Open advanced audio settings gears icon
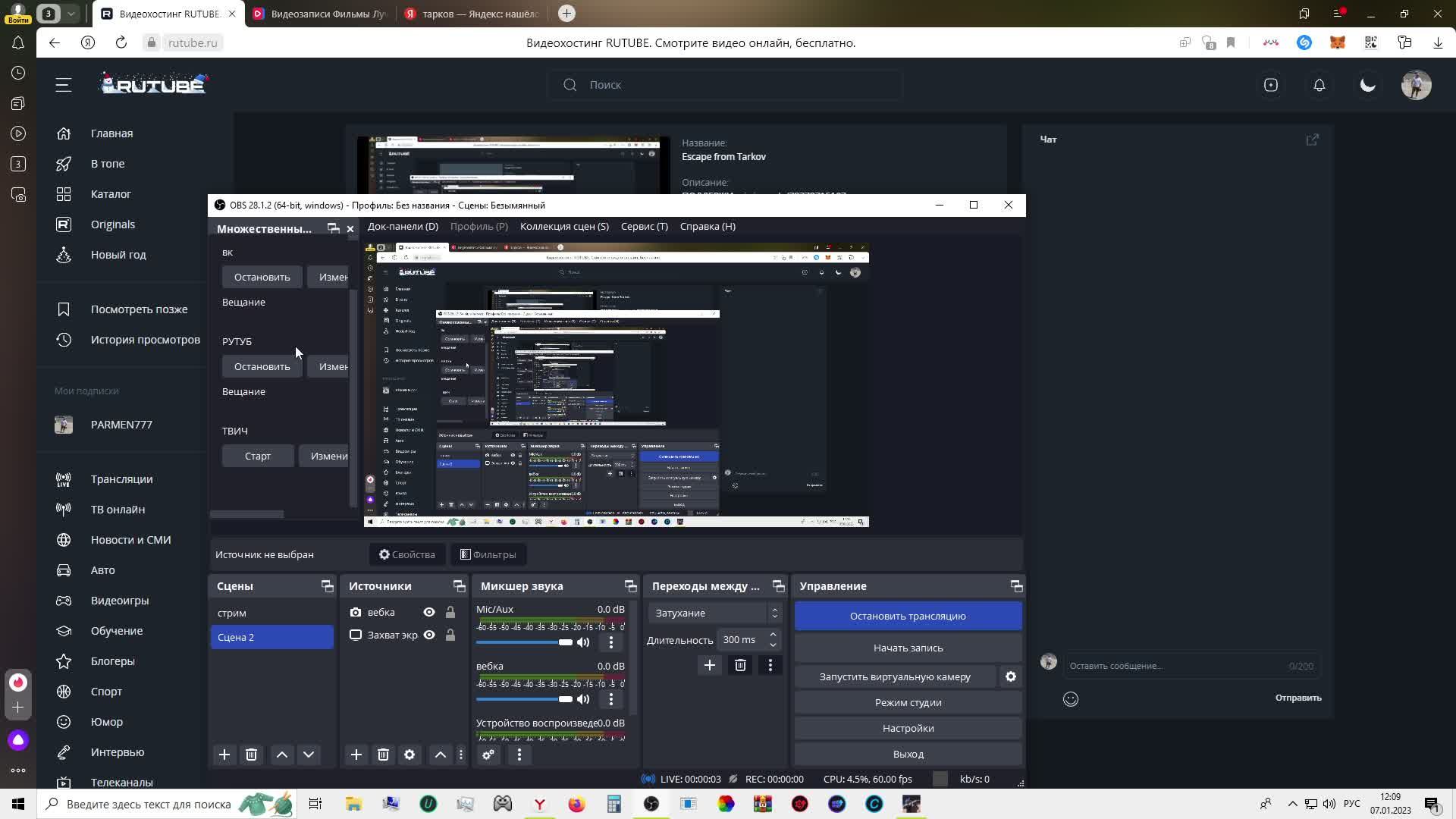This screenshot has width=1456, height=819. 488,755
